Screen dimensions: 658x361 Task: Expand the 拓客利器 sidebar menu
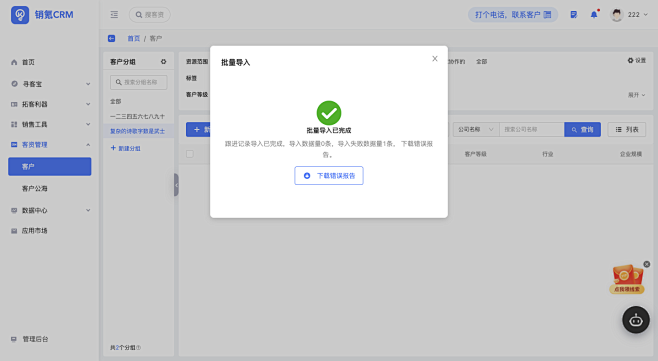tap(50, 104)
